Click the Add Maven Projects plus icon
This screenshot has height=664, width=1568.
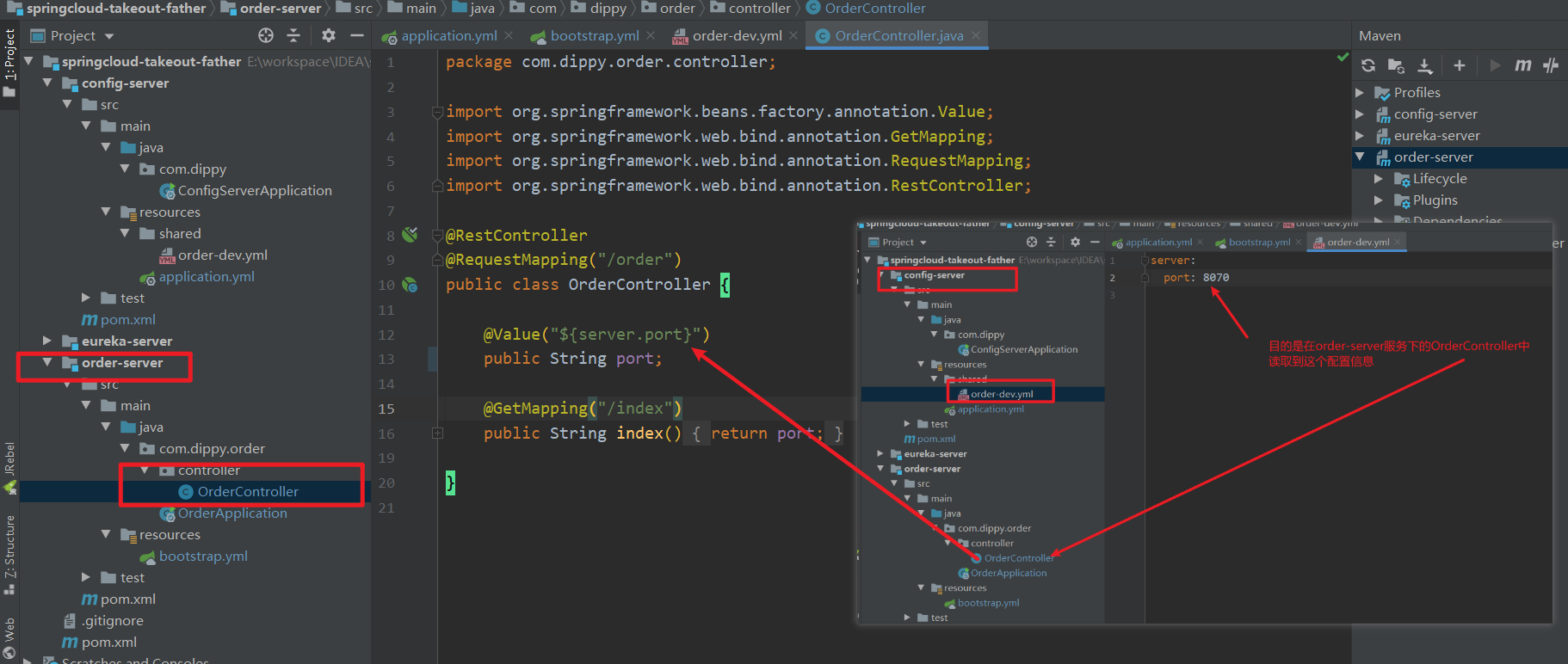[x=1460, y=65]
